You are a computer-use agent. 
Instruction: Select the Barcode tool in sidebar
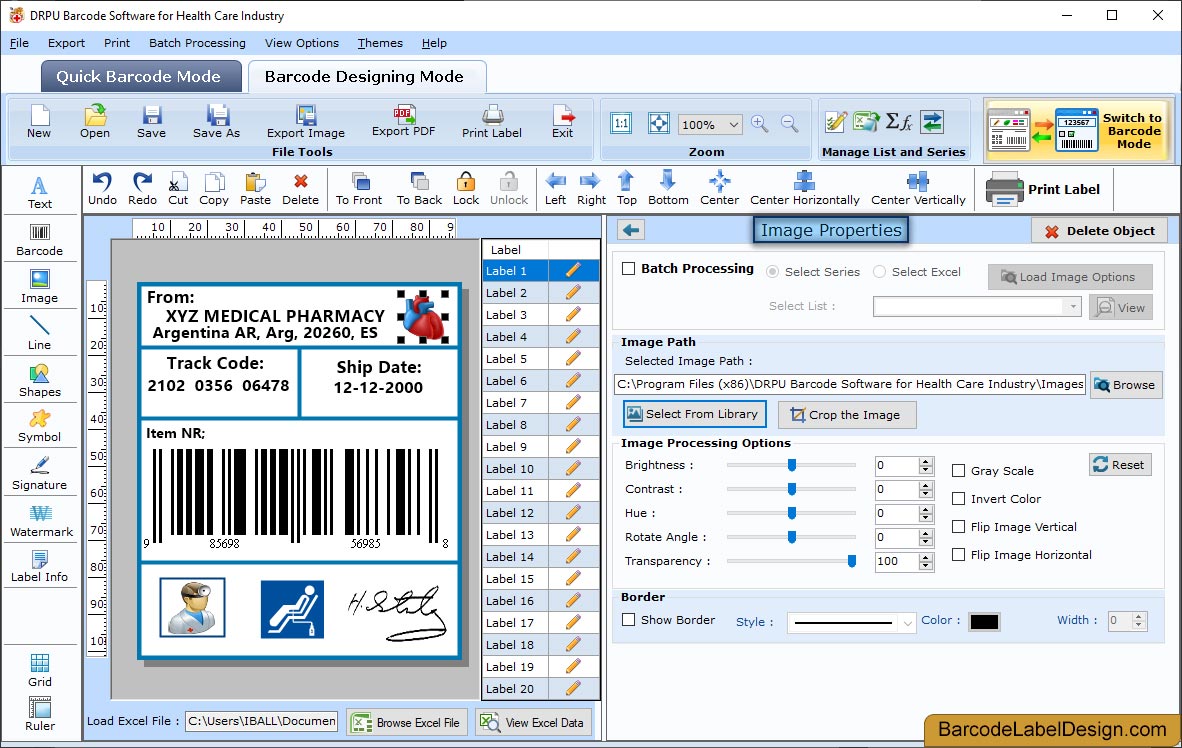point(39,240)
